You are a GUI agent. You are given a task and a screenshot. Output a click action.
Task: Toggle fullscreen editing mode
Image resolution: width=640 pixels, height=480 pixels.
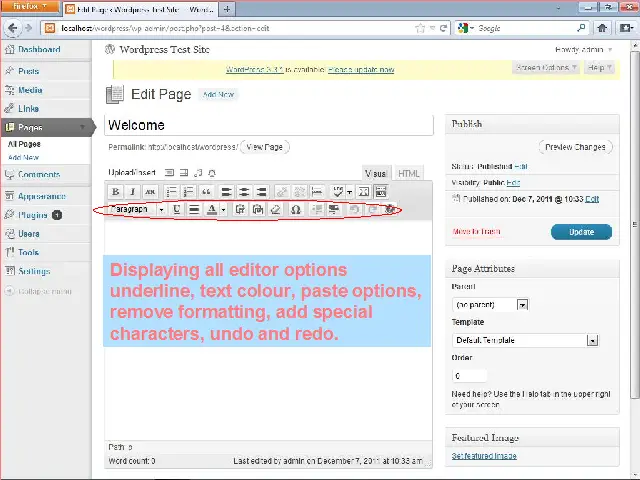point(364,191)
